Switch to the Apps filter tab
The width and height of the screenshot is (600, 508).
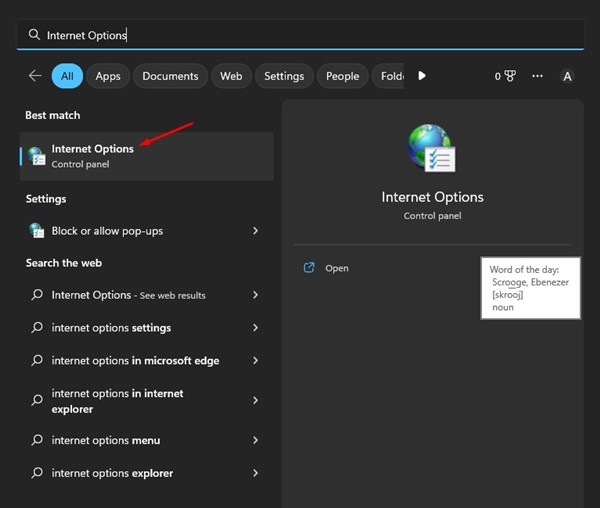coord(108,76)
